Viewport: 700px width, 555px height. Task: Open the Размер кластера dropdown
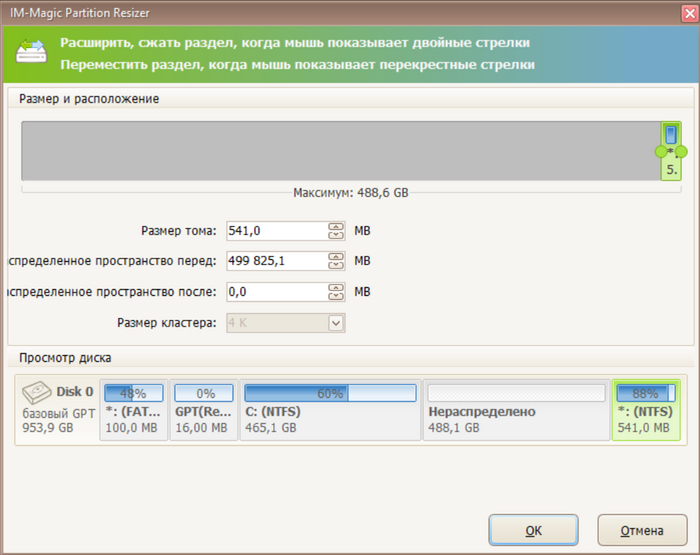(336, 323)
